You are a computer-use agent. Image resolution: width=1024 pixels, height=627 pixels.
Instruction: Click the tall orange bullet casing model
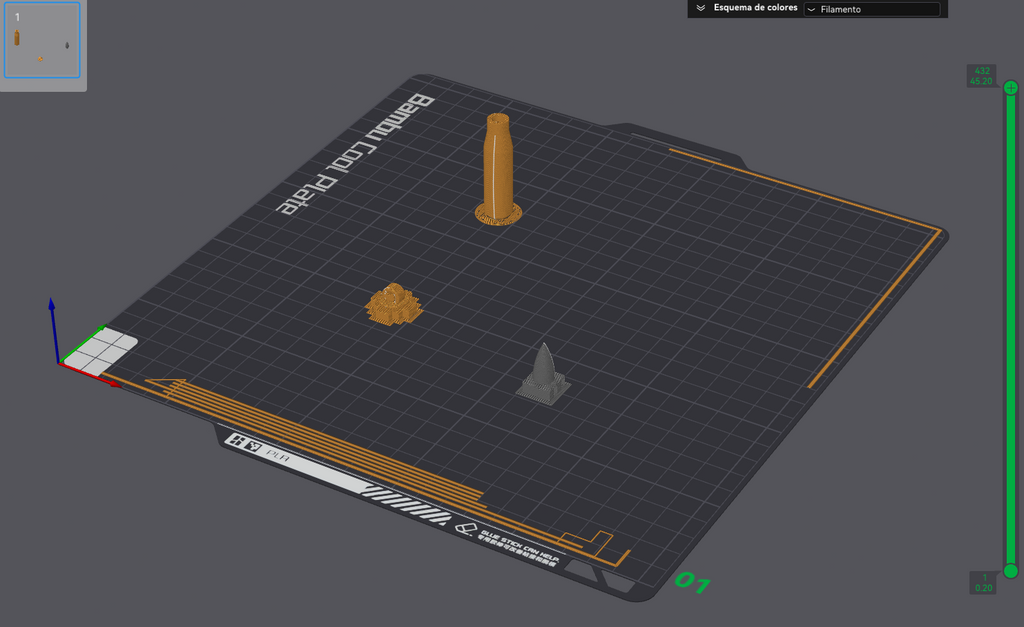click(x=498, y=169)
